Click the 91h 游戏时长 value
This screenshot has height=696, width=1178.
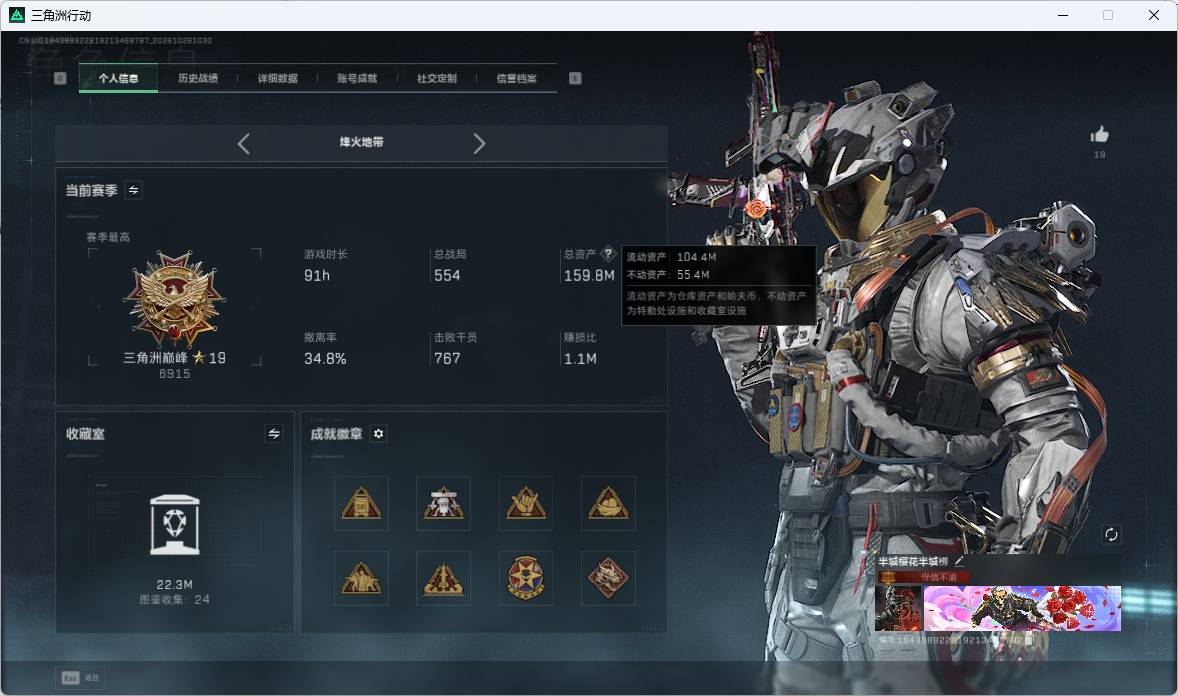(x=317, y=276)
